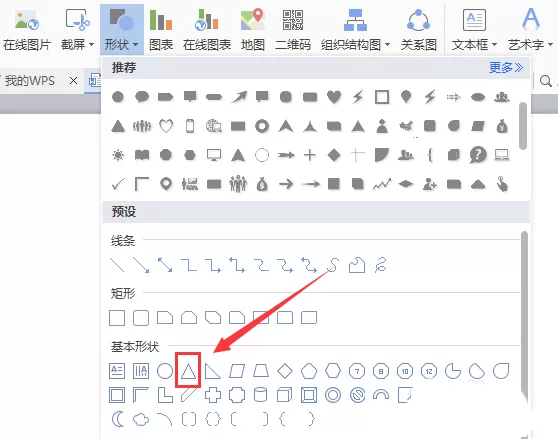Select the double-headed arrow line

pyautogui.click(x=165, y=265)
